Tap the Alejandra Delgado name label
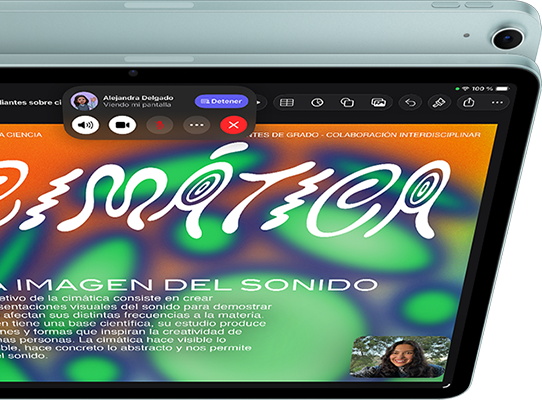This screenshot has height=400, width=542. click(138, 98)
